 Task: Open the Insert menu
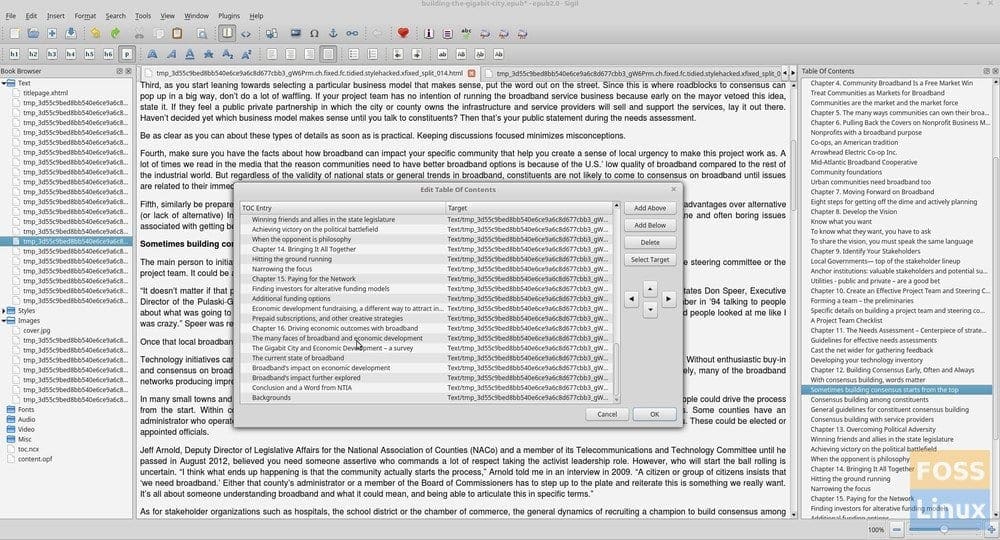click(x=55, y=16)
